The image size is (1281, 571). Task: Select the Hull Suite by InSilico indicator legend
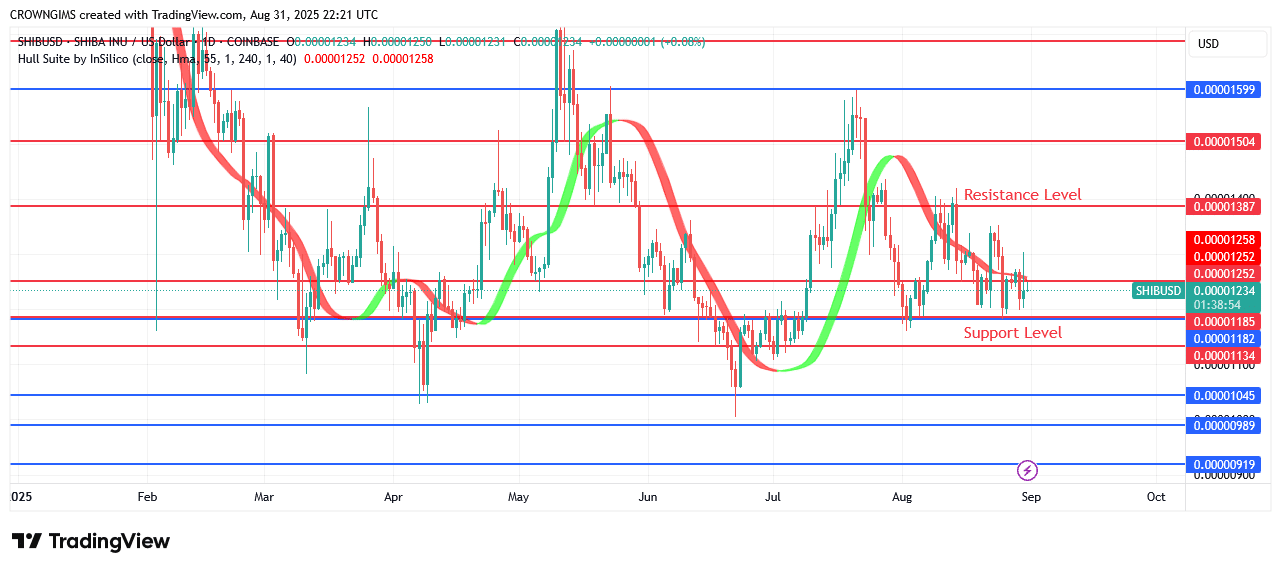tap(157, 58)
